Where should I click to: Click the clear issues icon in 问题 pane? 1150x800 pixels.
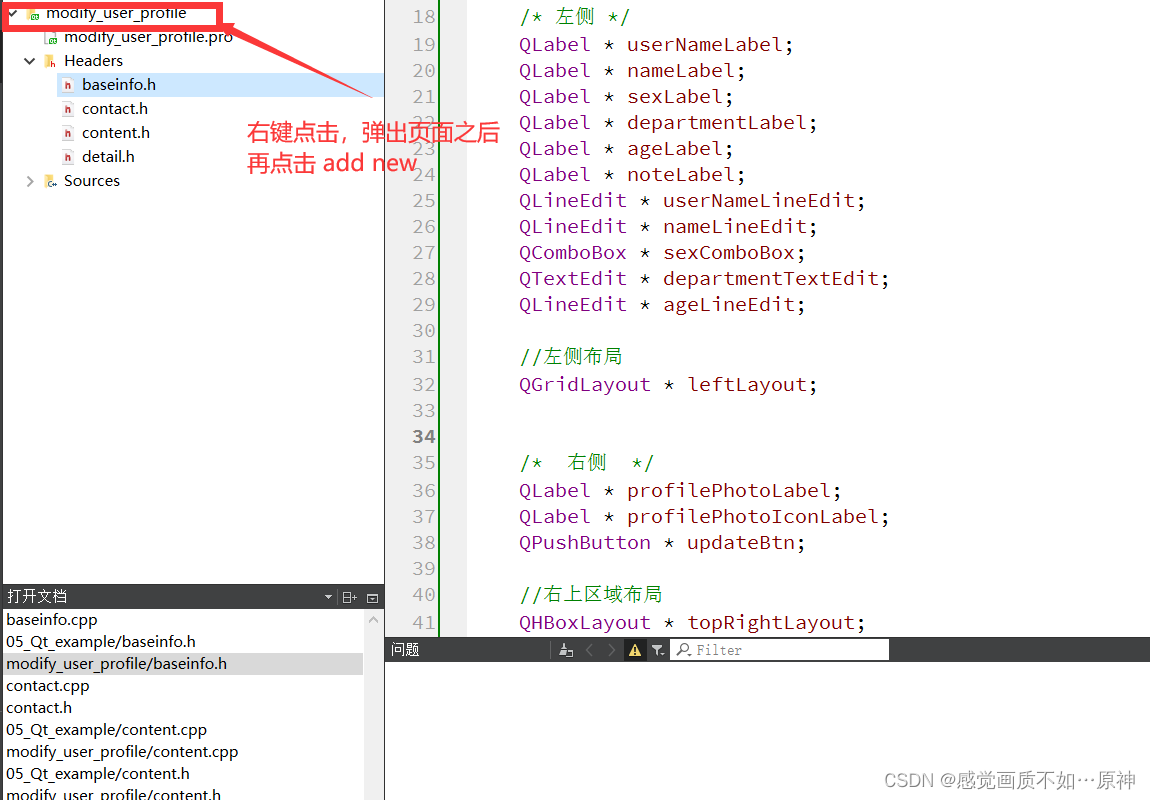click(565, 650)
